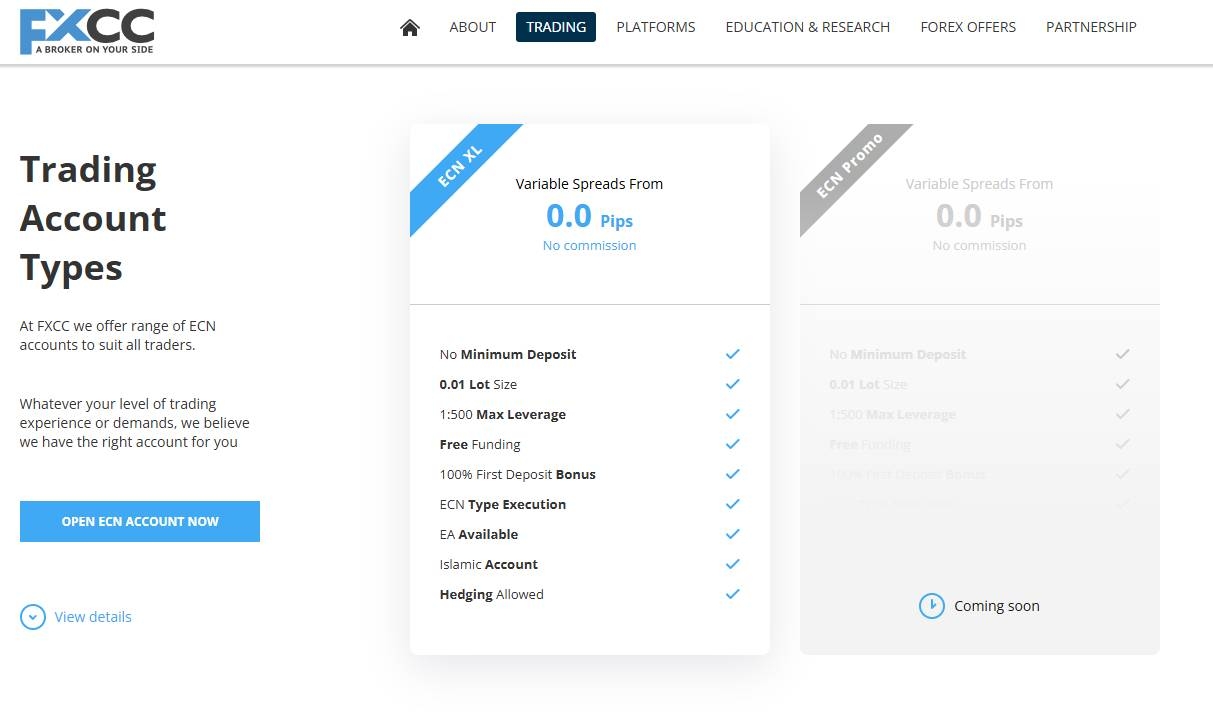Click Free Funding text in ECN XL
The image size is (1213, 714).
coord(480,444)
